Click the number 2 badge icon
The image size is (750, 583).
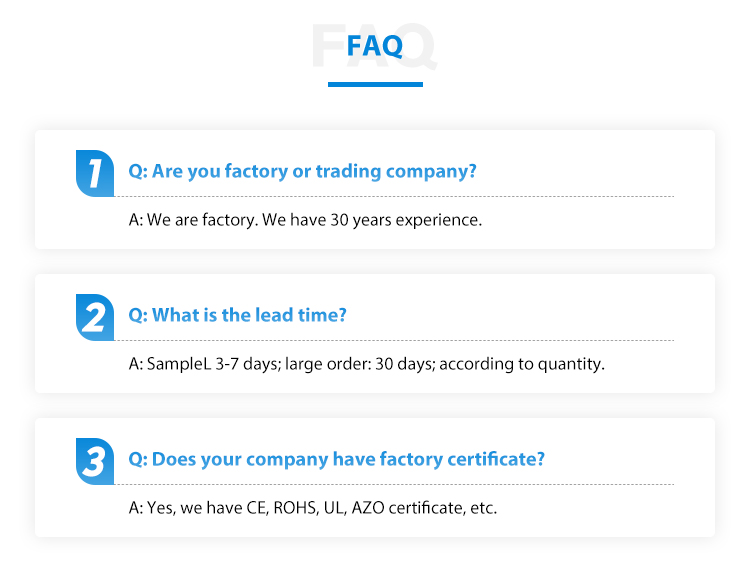point(94,317)
